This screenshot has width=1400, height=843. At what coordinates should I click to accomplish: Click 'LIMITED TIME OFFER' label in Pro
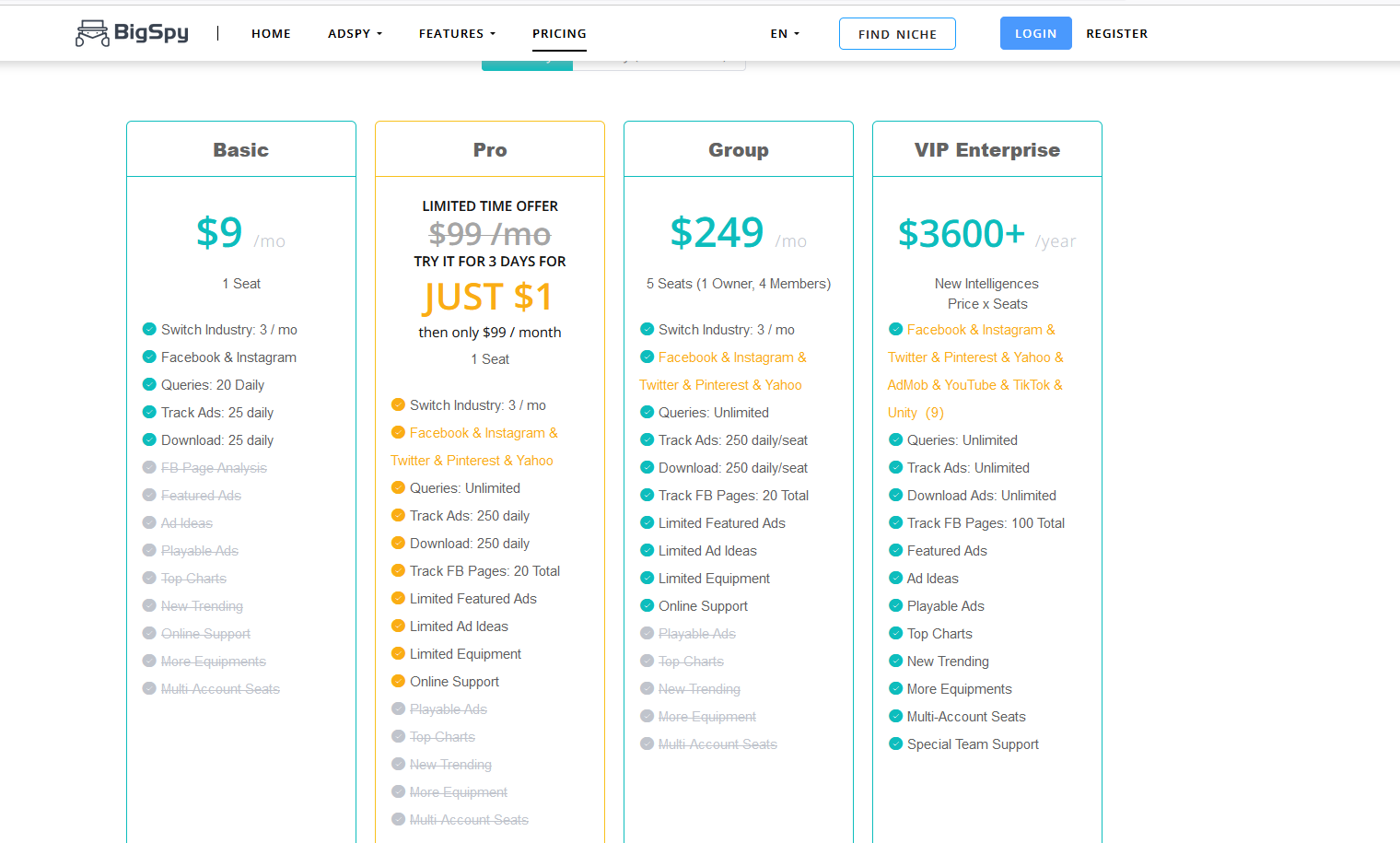[490, 206]
